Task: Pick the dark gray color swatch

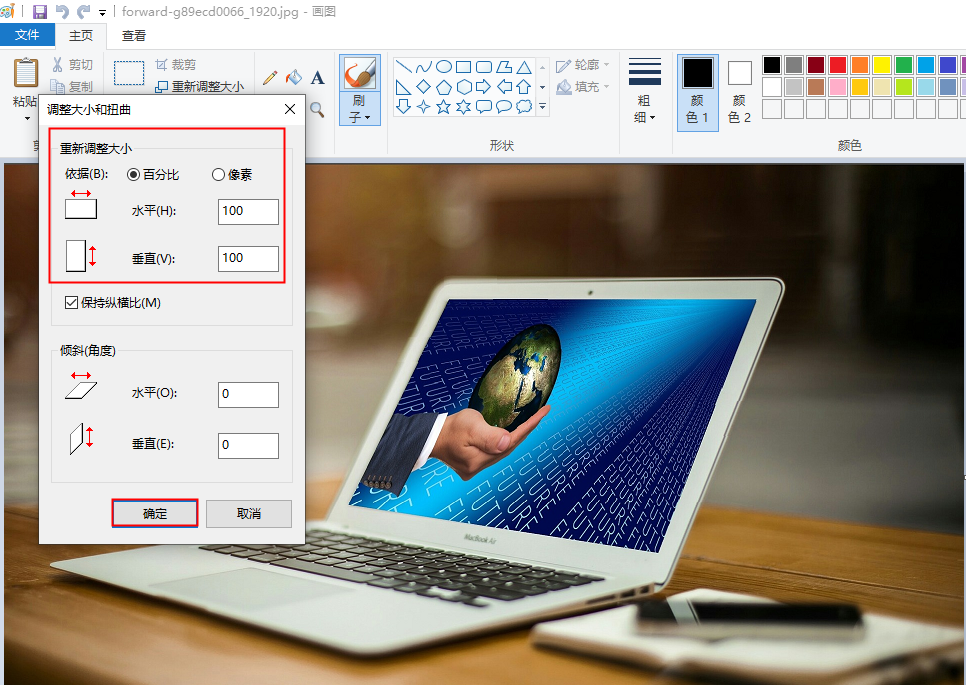Action: (x=794, y=65)
